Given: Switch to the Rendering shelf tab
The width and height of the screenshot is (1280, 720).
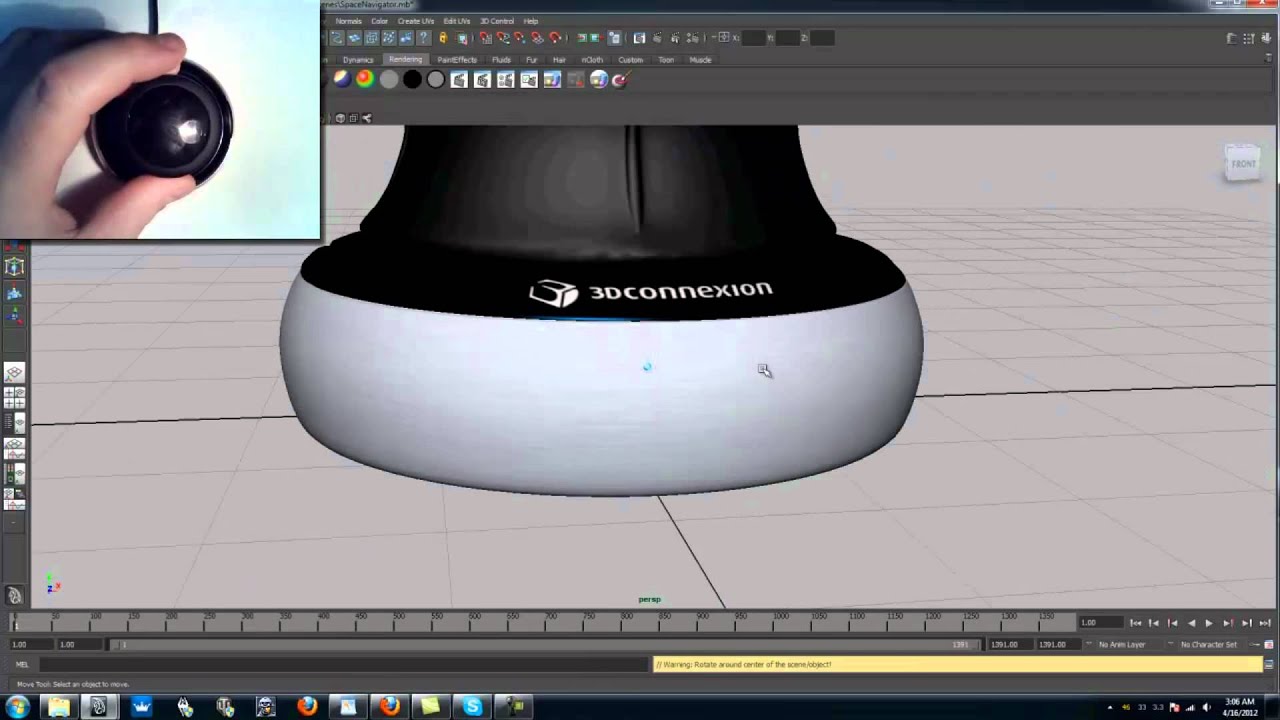Looking at the screenshot, I should (x=405, y=60).
